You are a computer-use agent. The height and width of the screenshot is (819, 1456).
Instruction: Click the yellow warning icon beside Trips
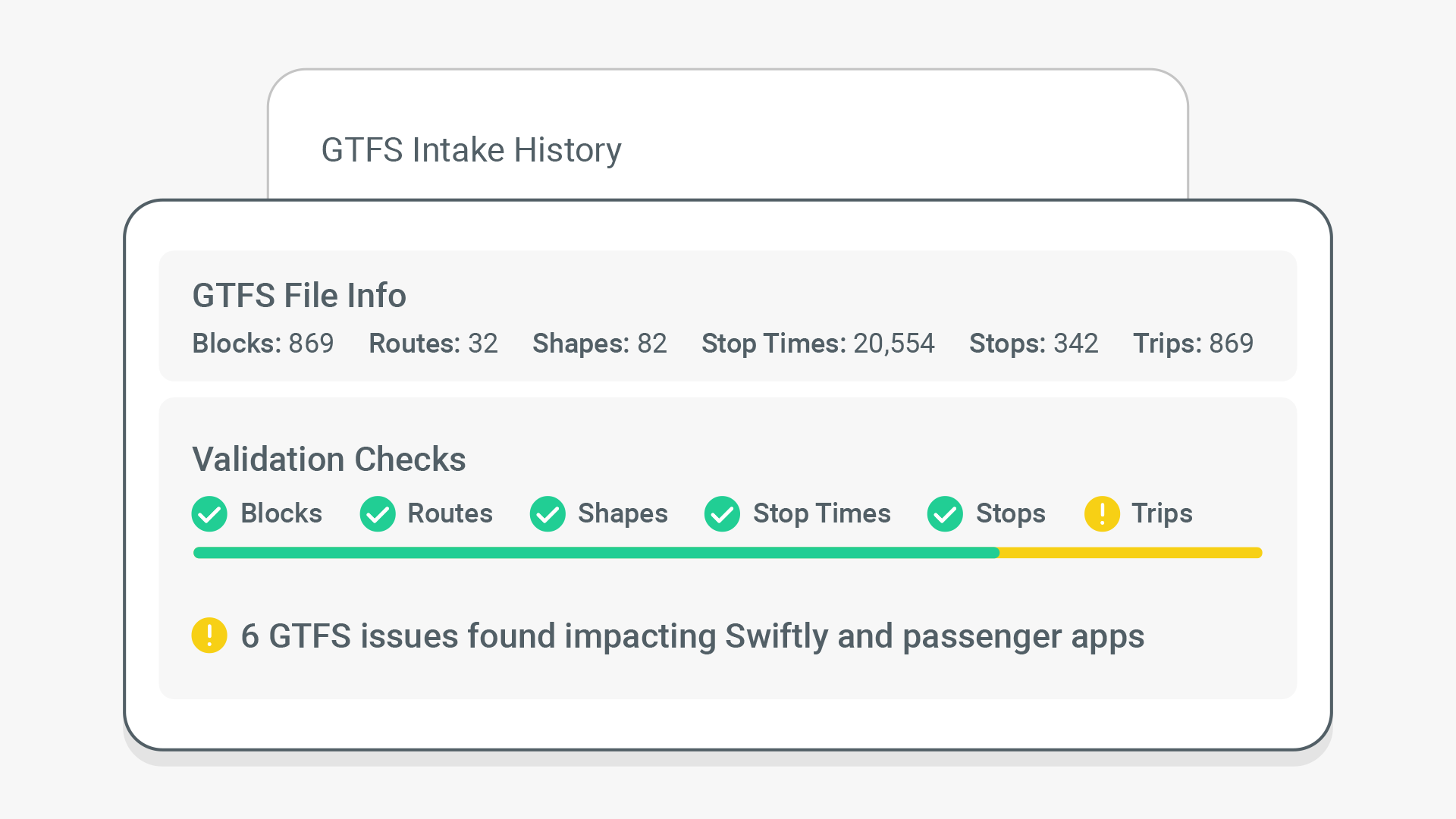click(1102, 514)
